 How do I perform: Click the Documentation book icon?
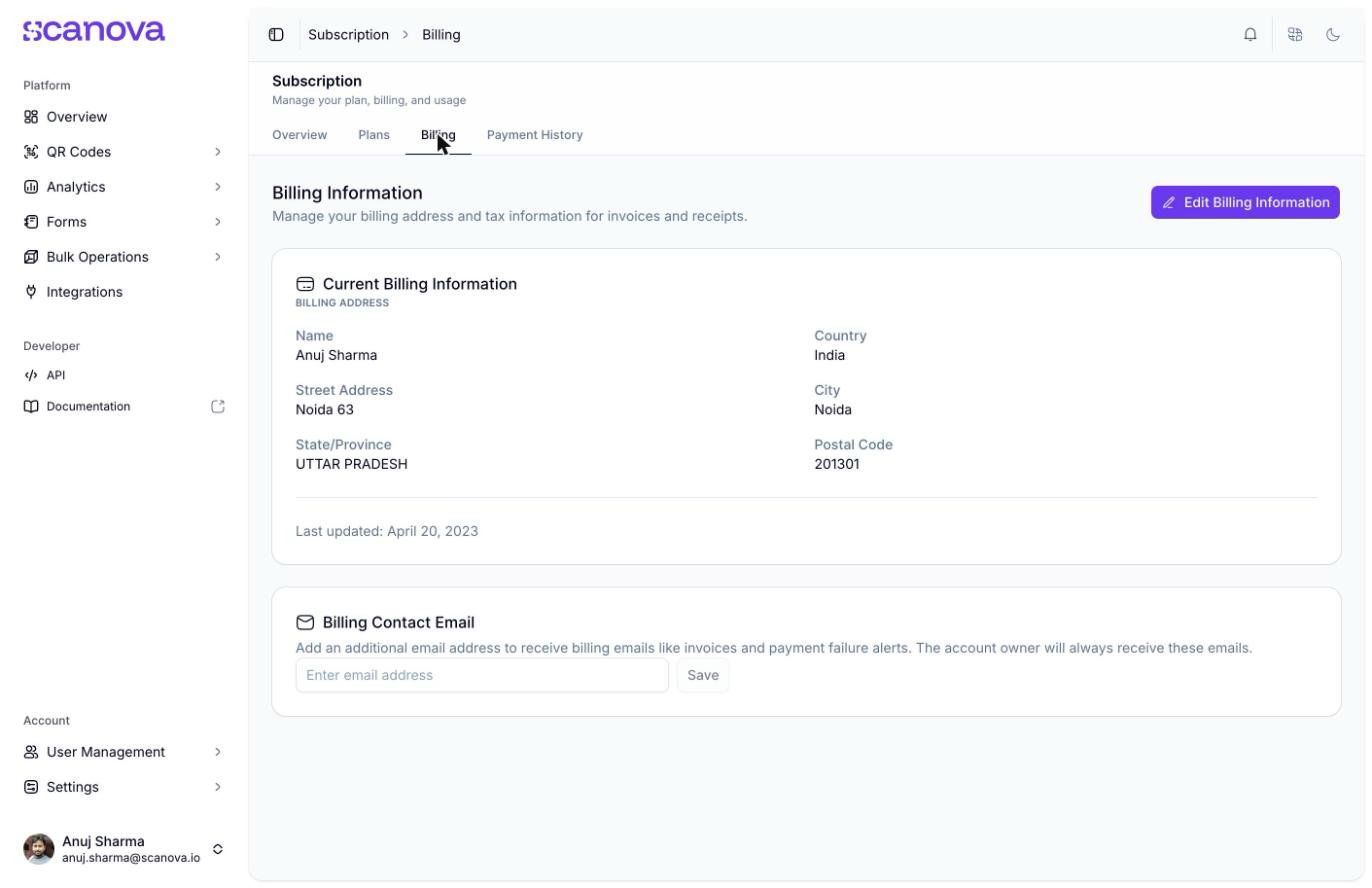click(x=31, y=407)
